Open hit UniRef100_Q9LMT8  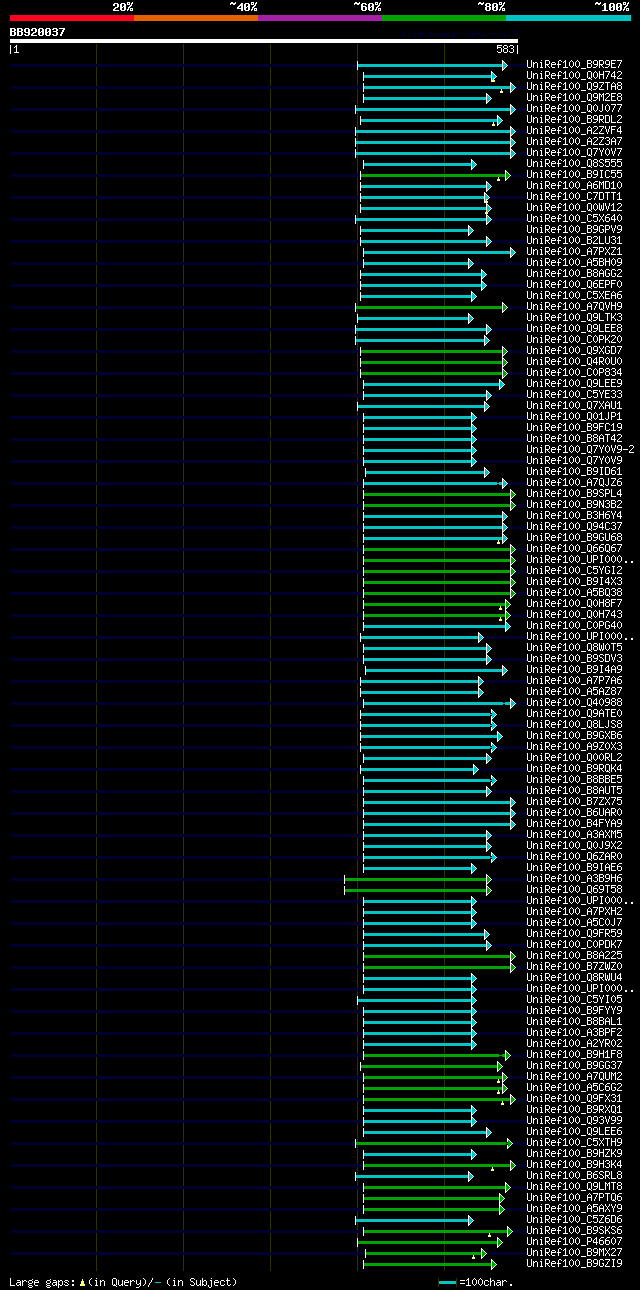574,1186
